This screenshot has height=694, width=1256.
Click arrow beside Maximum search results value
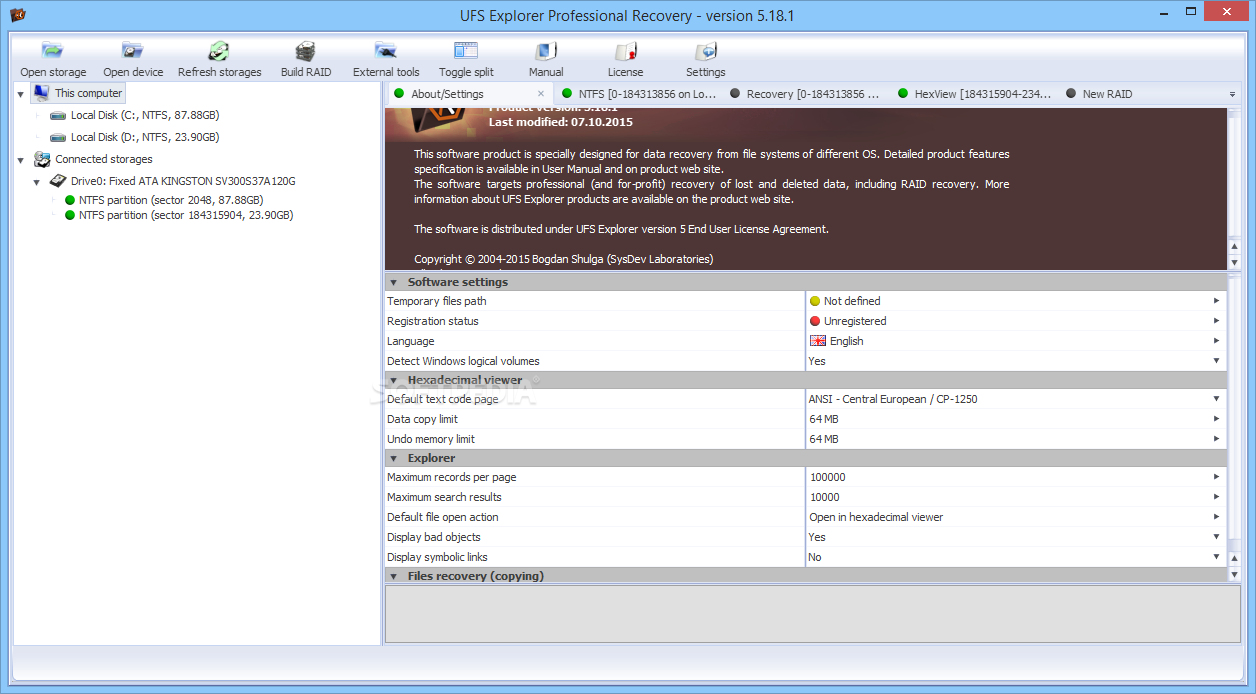[1217, 497]
